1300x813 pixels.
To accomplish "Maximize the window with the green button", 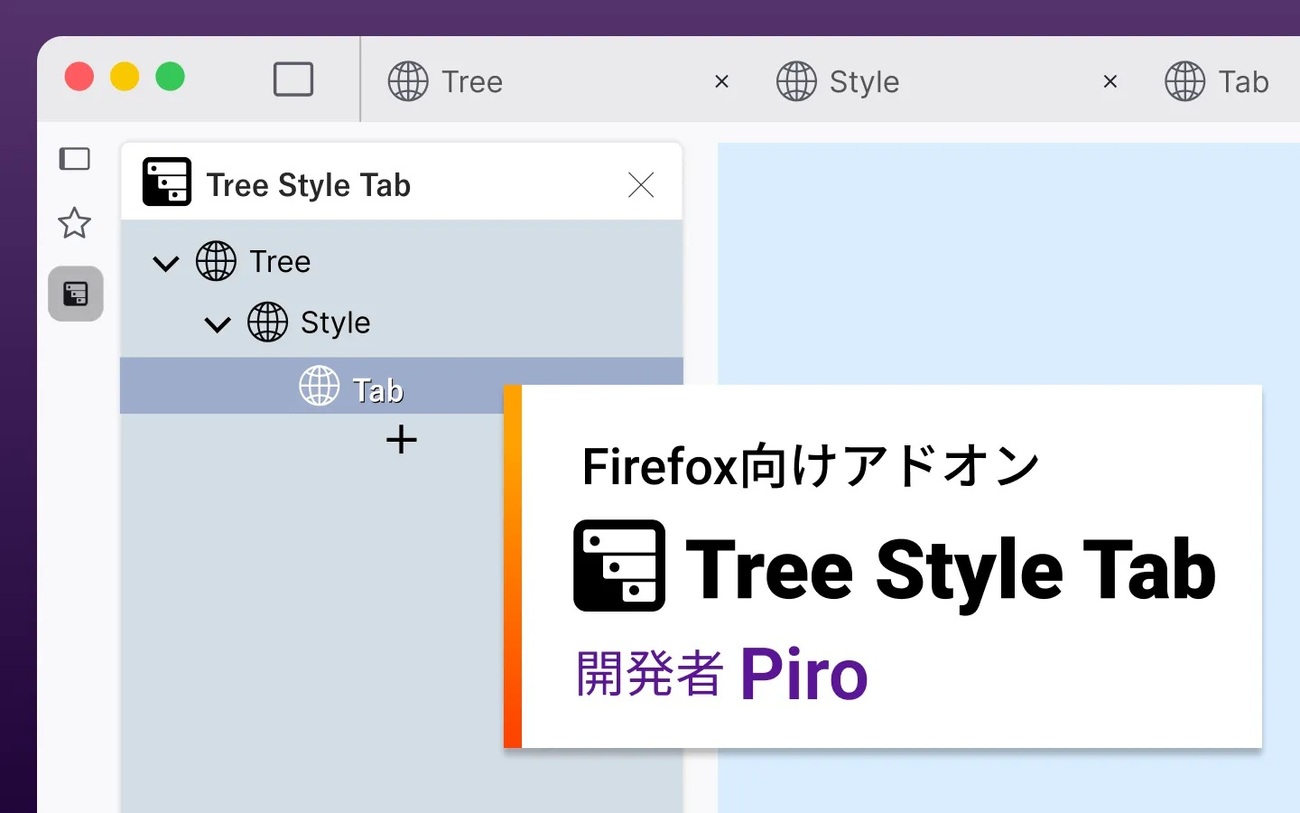I will pyautogui.click(x=170, y=77).
